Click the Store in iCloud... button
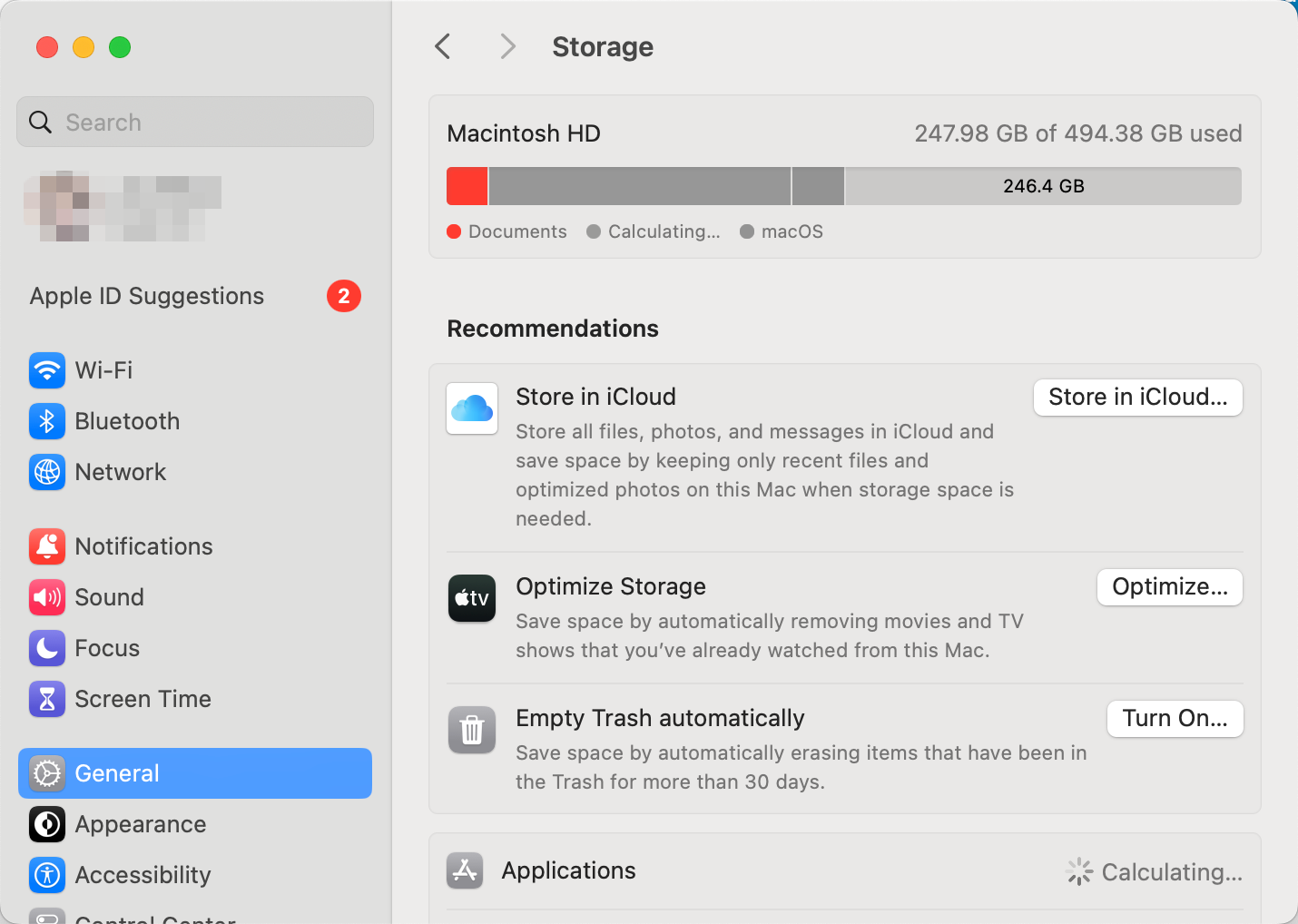This screenshot has width=1298, height=924. coord(1138,398)
